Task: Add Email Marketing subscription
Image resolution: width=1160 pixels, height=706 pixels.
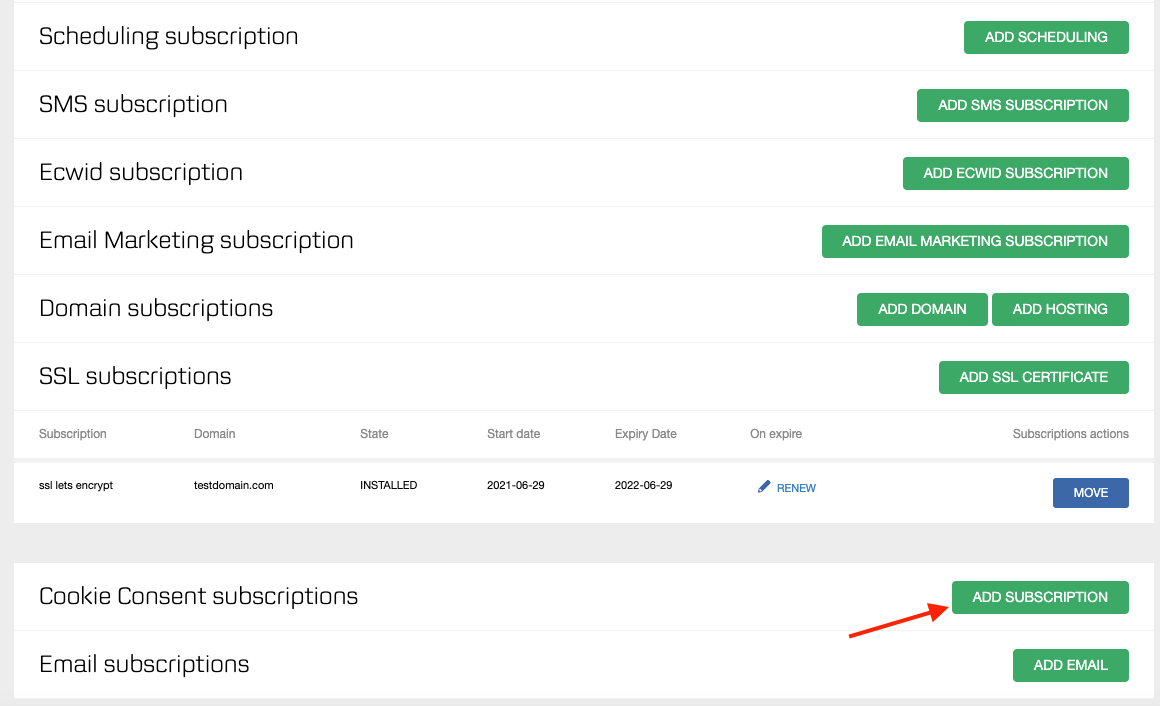Action: (x=975, y=241)
